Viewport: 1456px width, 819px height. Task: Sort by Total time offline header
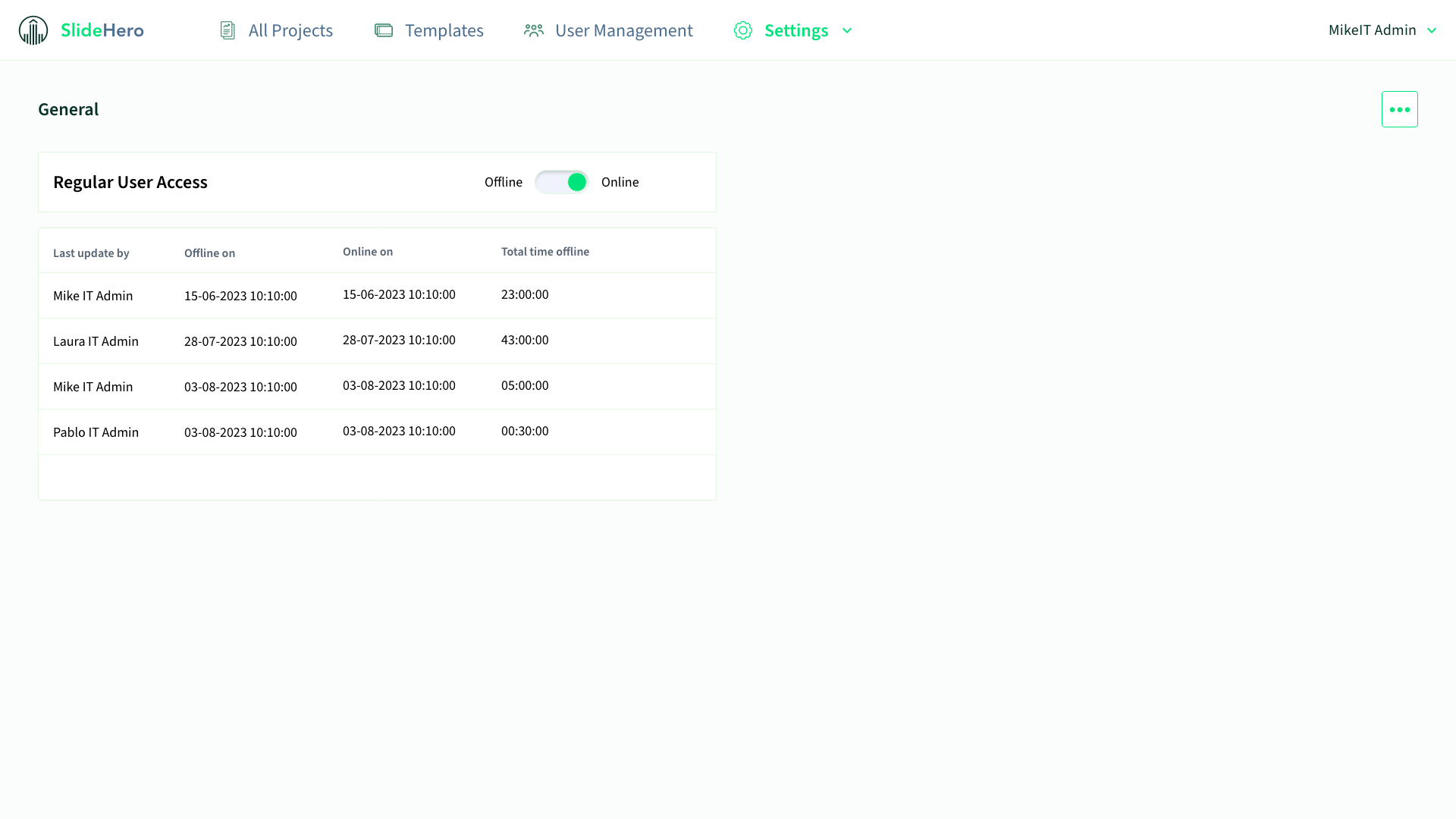point(544,252)
